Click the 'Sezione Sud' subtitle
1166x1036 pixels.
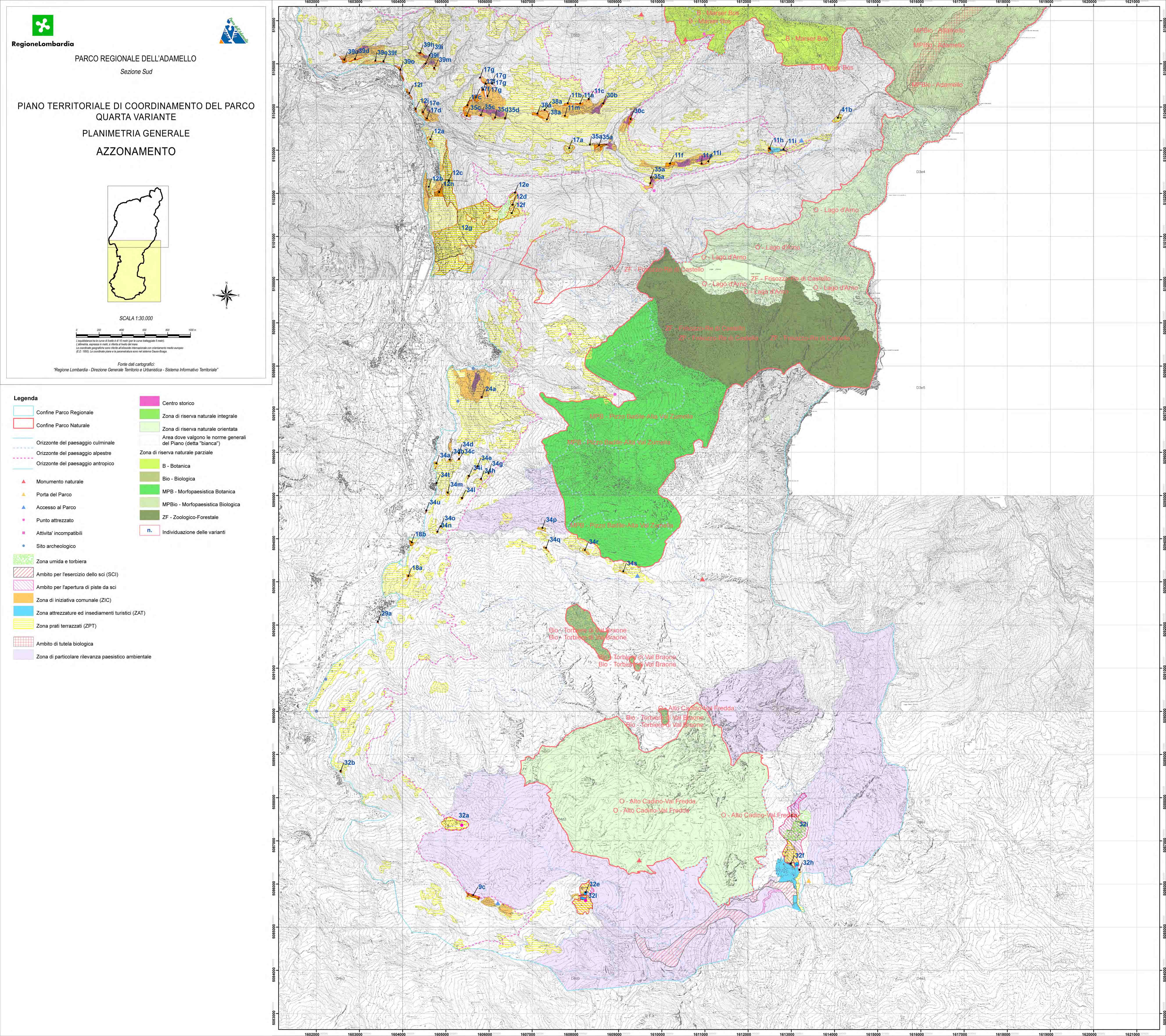[136, 72]
